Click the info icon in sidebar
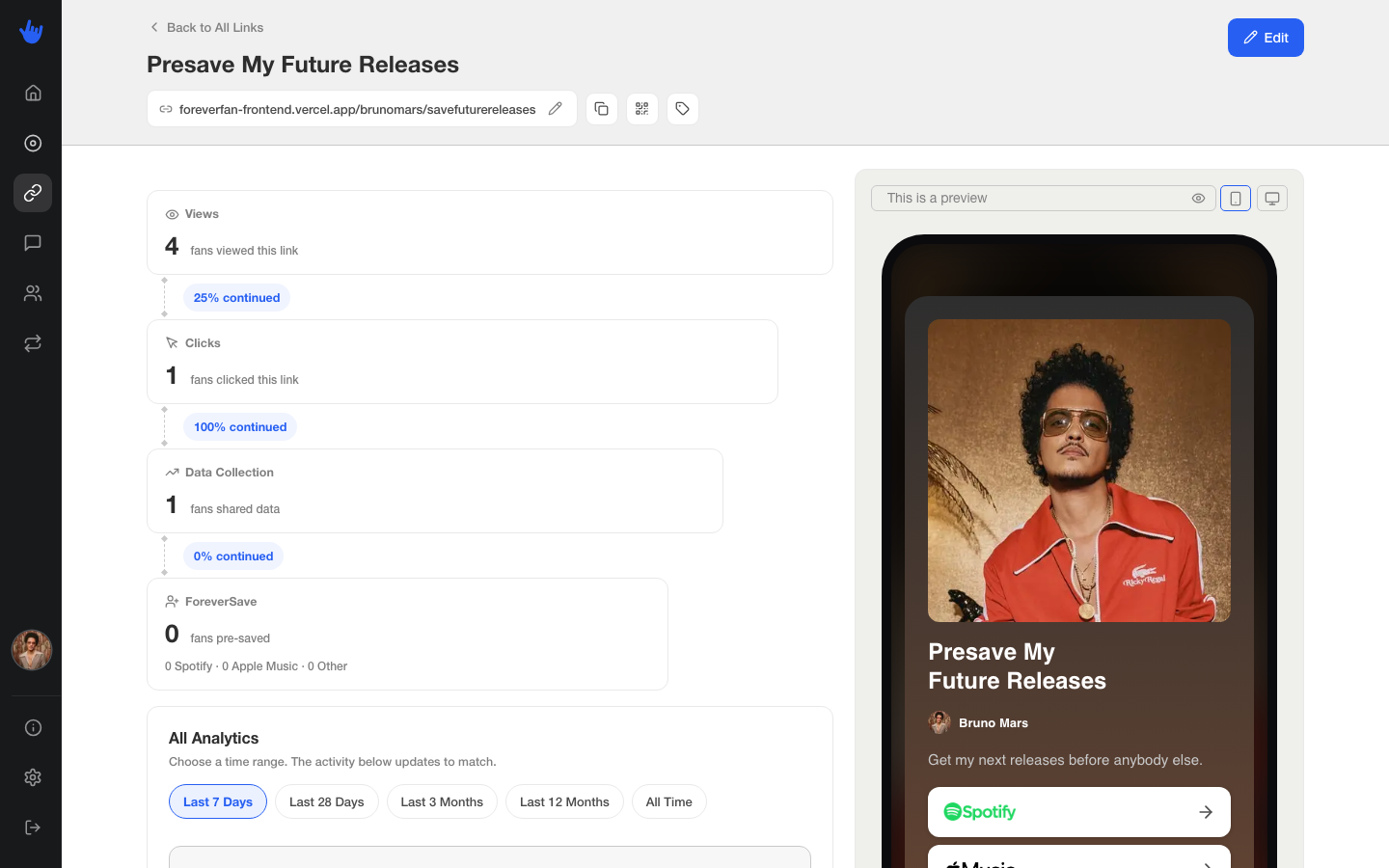 pyautogui.click(x=33, y=727)
